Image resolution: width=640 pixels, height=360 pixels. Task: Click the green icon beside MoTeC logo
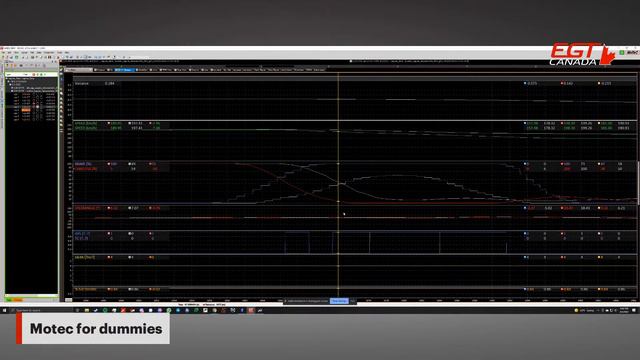pyautogui.click(x=622, y=52)
